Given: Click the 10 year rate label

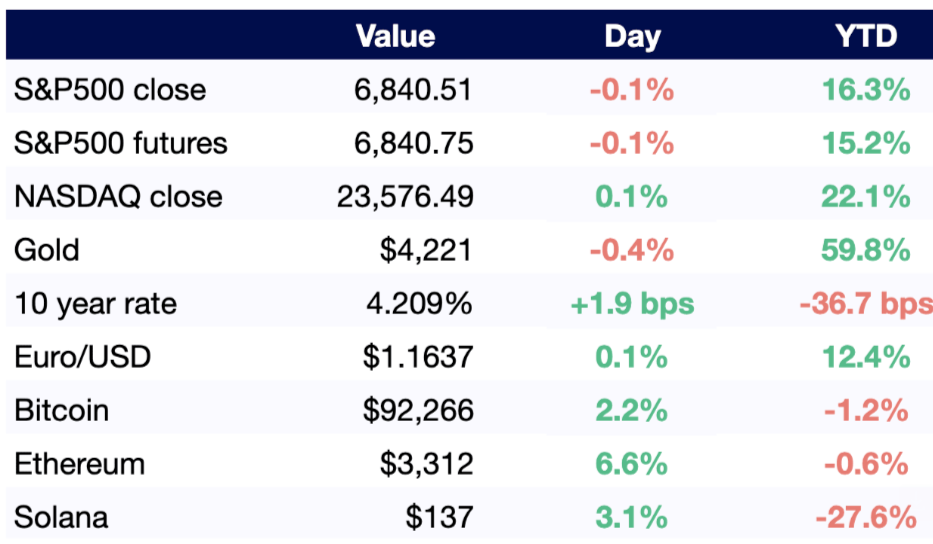Looking at the screenshot, I should point(96,303).
